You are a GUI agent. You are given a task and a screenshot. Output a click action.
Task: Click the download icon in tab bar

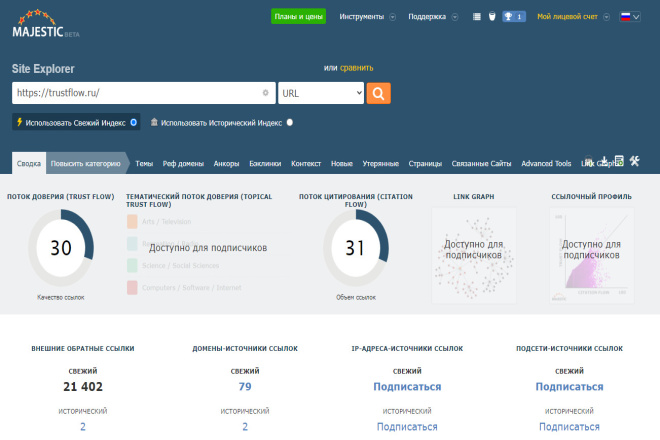click(604, 160)
